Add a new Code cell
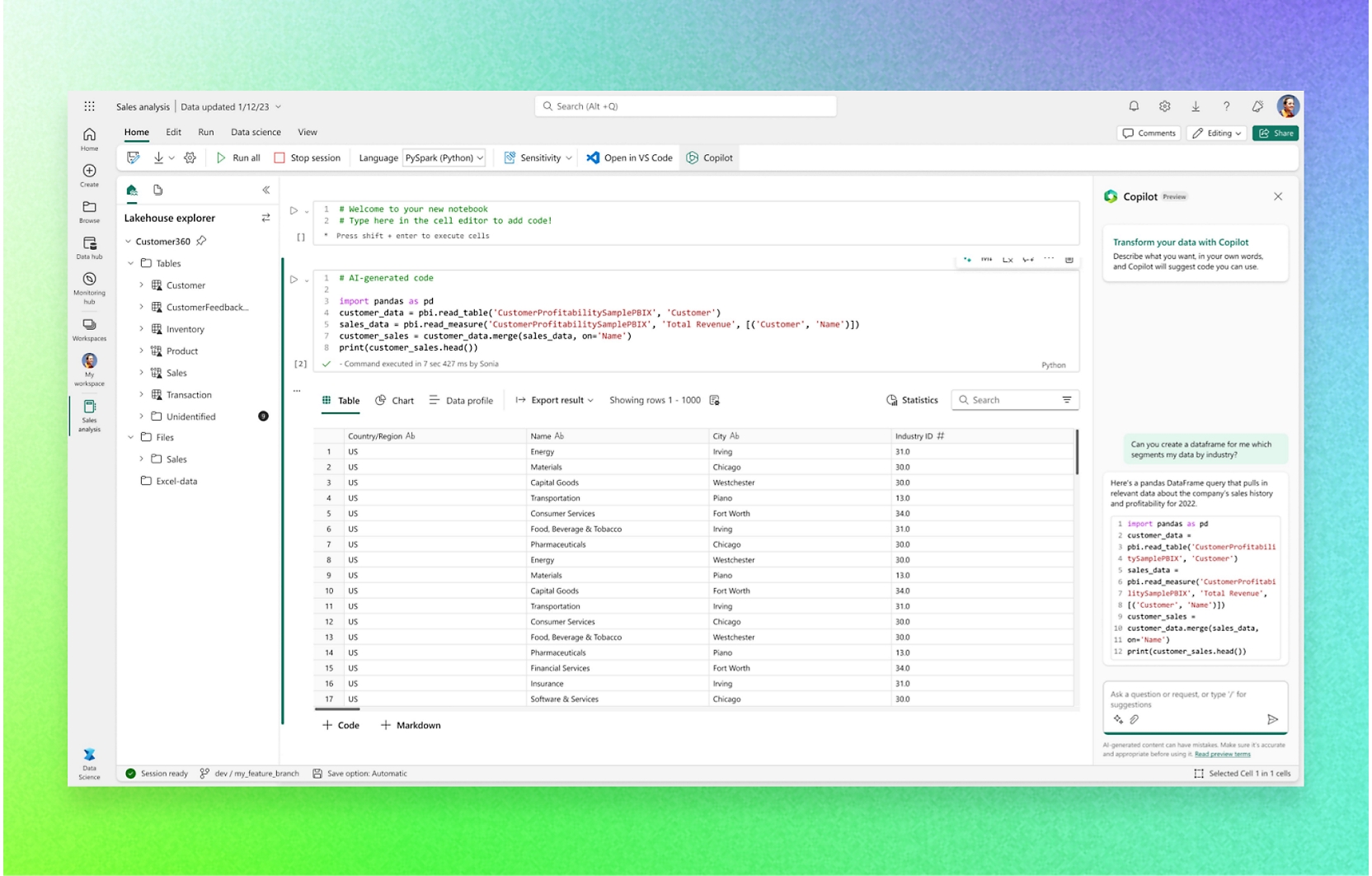 click(341, 725)
